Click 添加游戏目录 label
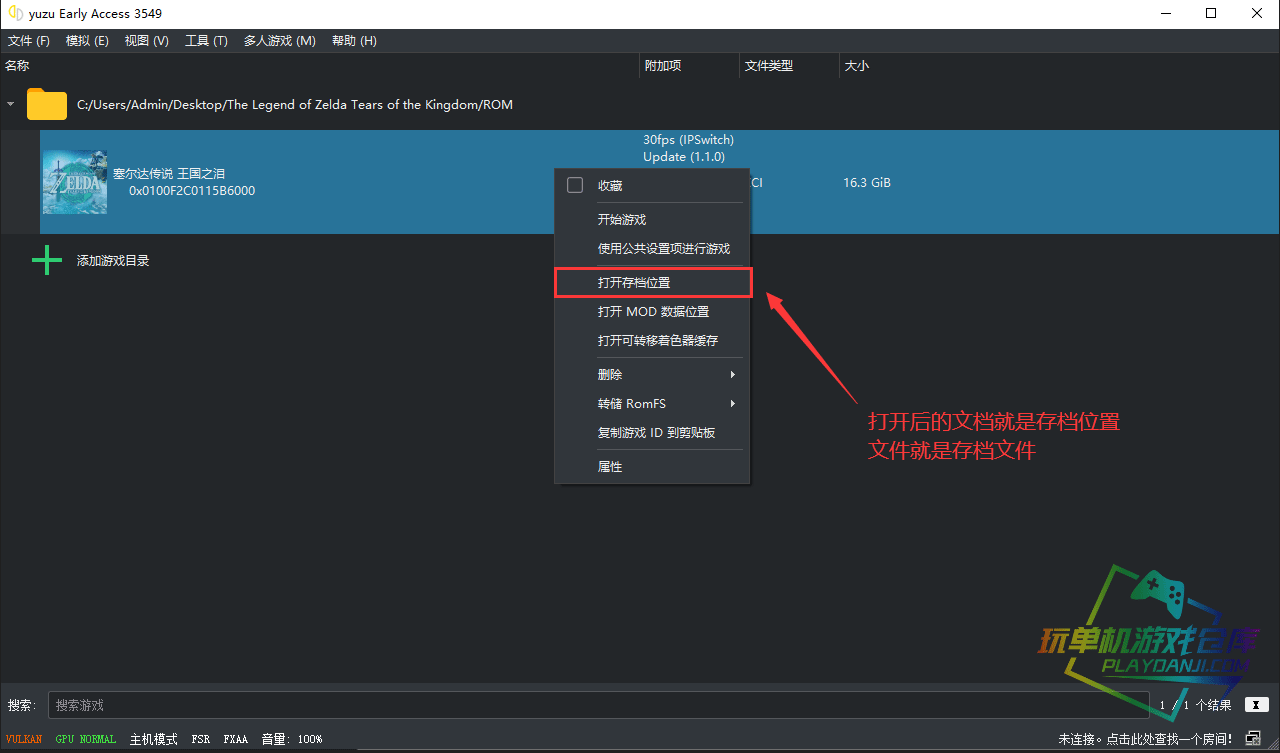Viewport: 1280px width, 753px height. pos(113,261)
